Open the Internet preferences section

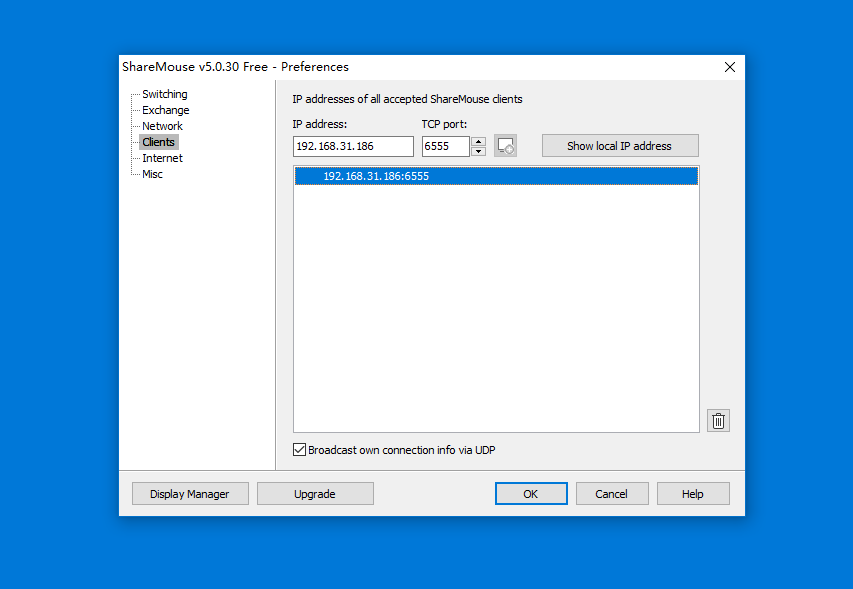(x=162, y=158)
